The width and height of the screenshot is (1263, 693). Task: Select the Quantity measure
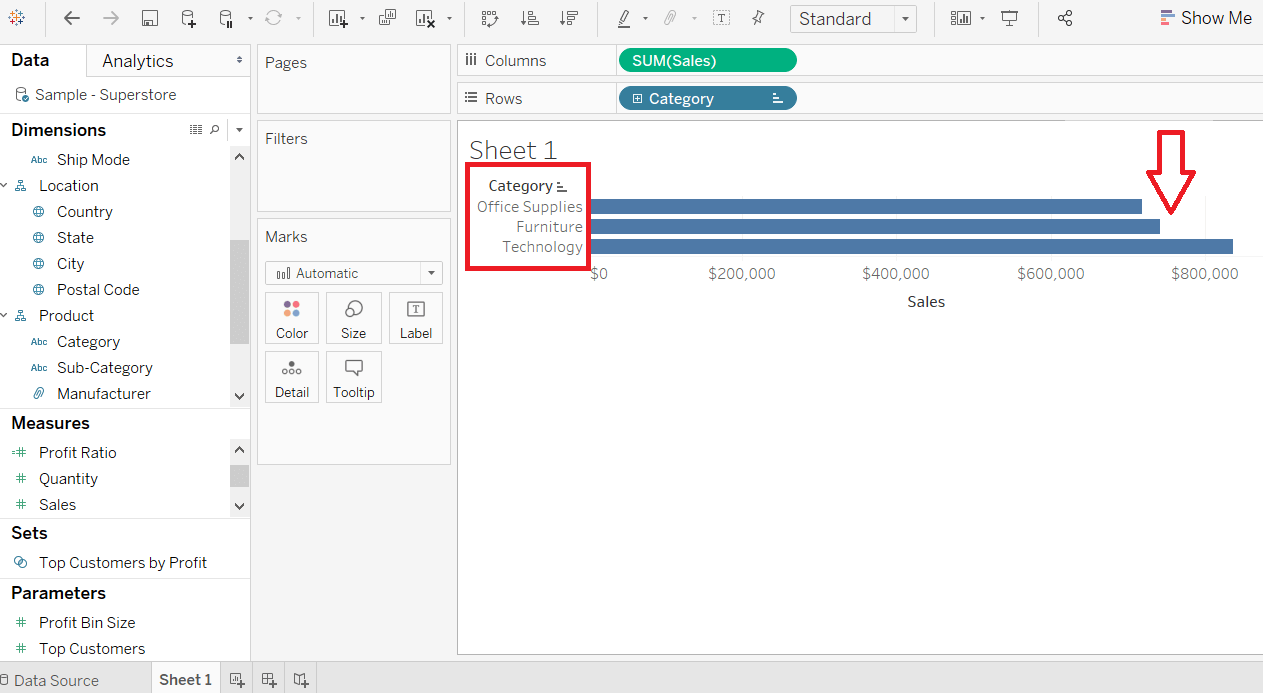click(68, 479)
